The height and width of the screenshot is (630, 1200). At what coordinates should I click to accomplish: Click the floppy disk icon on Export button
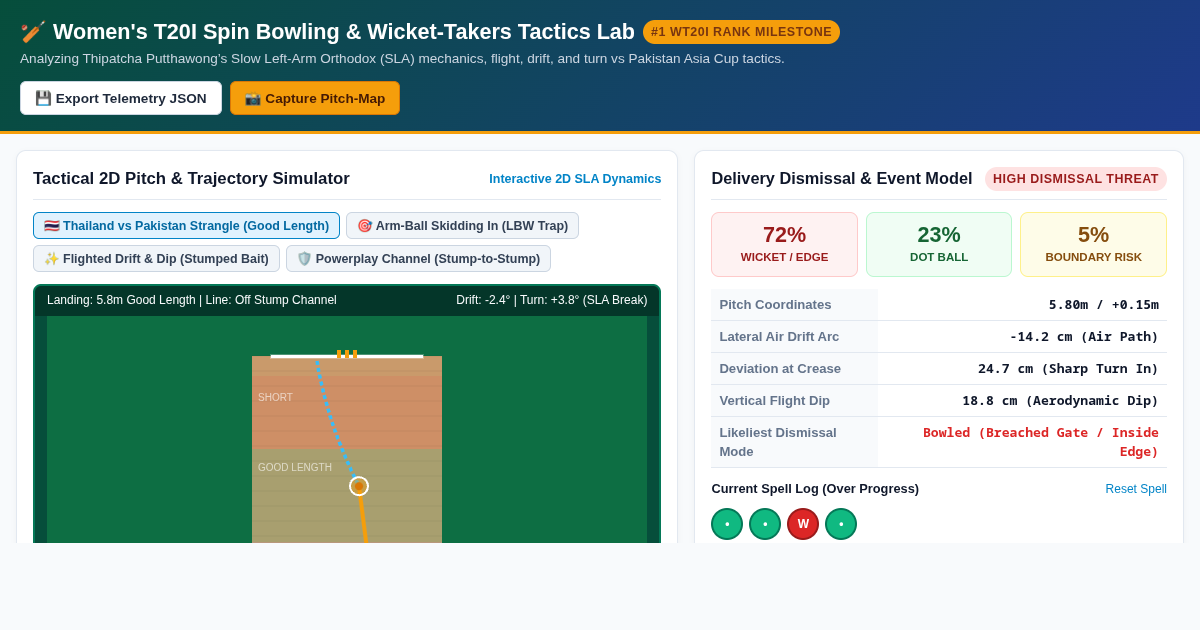43,98
